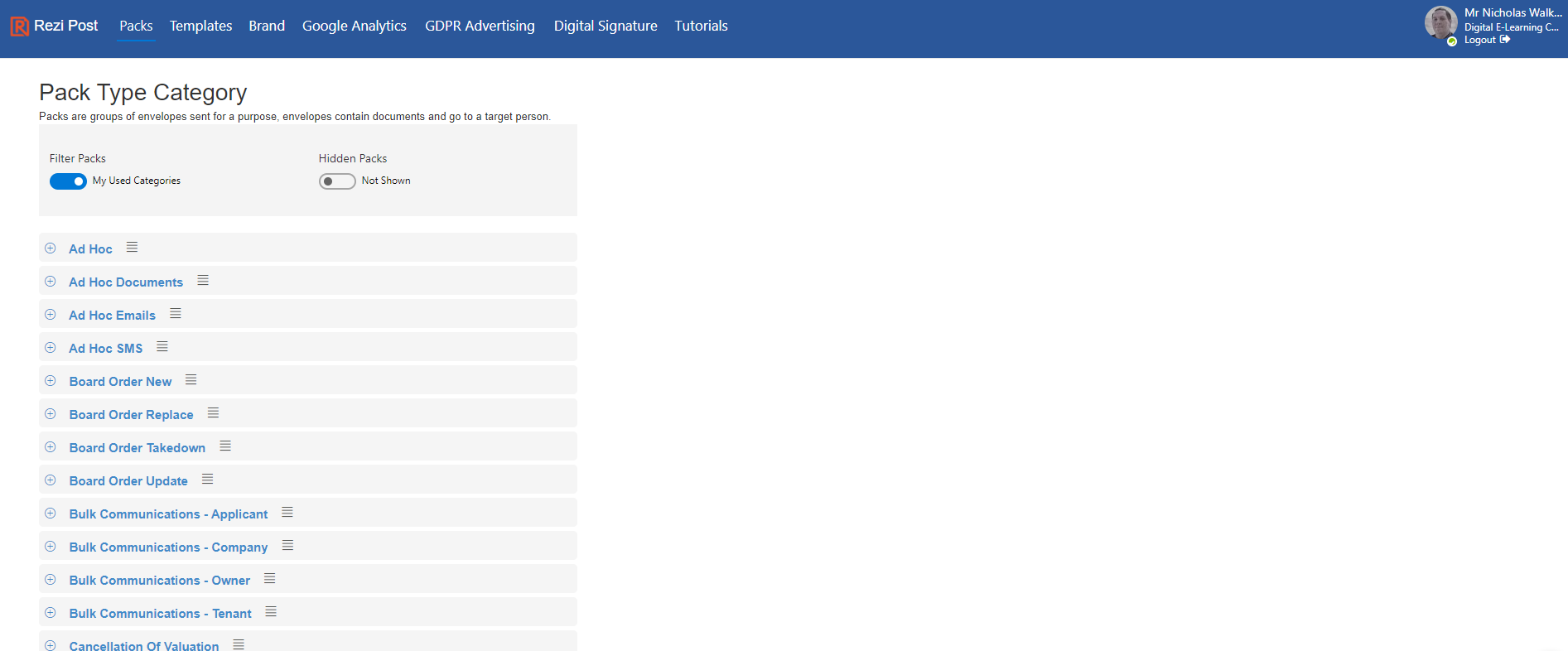1568x651 pixels.
Task: Open Bulk Communications - Owner list menu icon
Action: click(x=270, y=579)
